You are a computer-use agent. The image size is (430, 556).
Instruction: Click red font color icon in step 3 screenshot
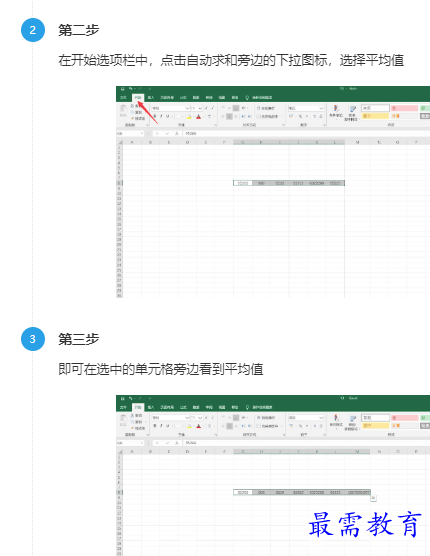(199, 426)
